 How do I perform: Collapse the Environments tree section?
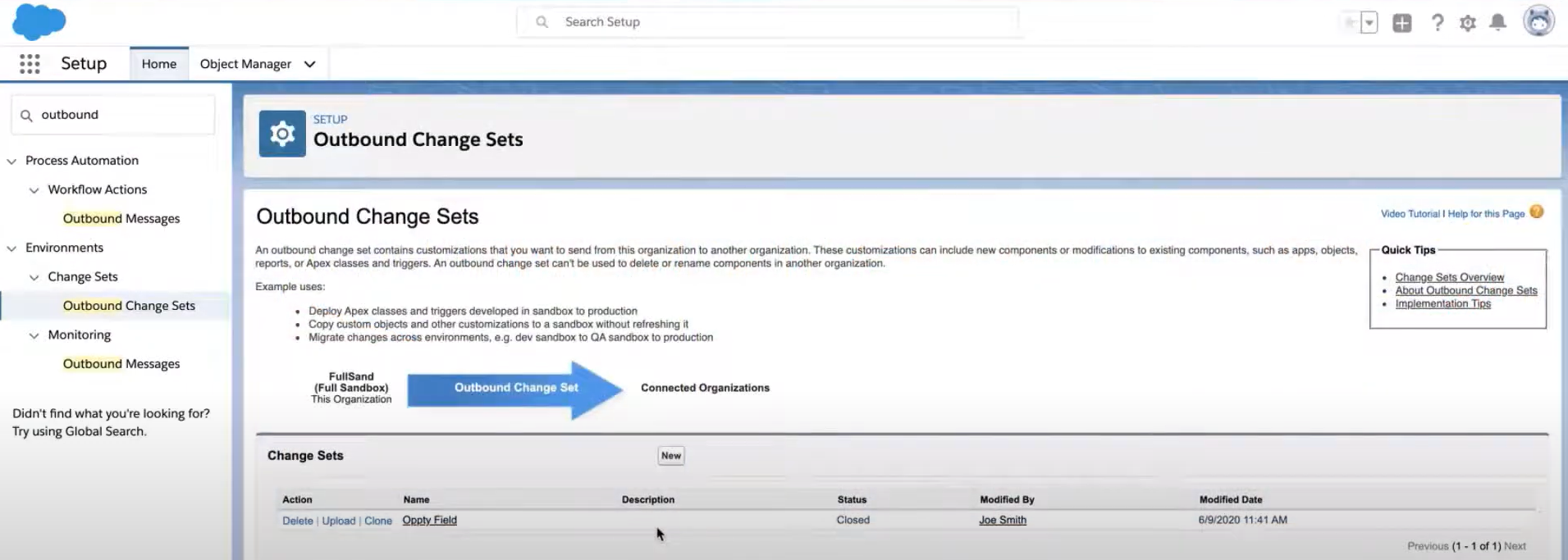[x=11, y=248]
